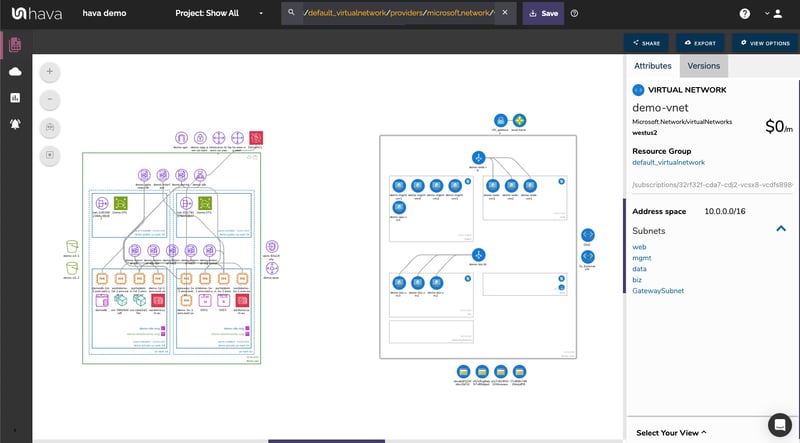The width and height of the screenshot is (800, 443).
Task: Open View Options
Action: [765, 44]
